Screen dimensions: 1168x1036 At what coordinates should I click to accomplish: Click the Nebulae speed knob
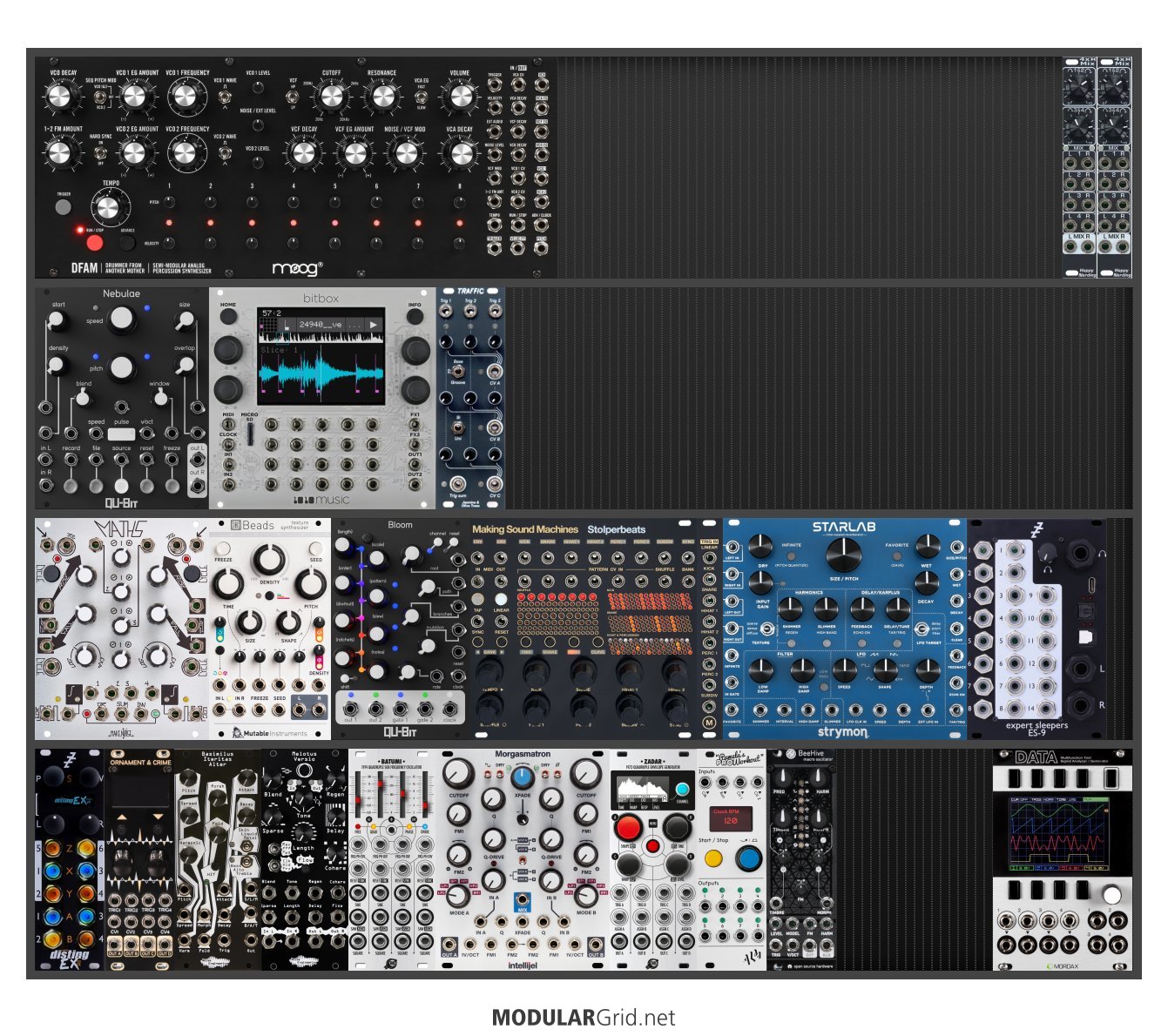pos(122,320)
